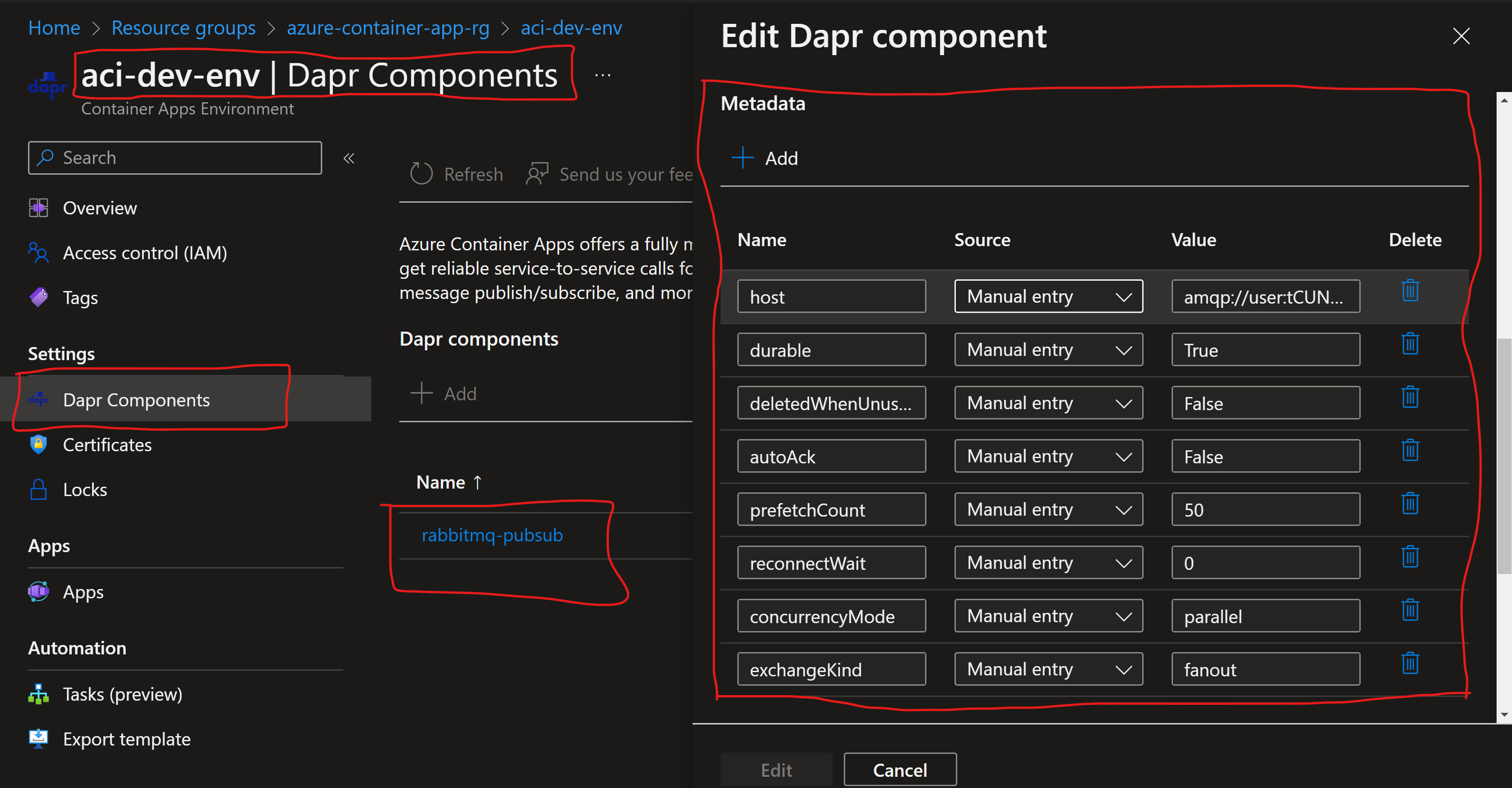Open Source dropdown for prefetchCount row

coord(1048,510)
